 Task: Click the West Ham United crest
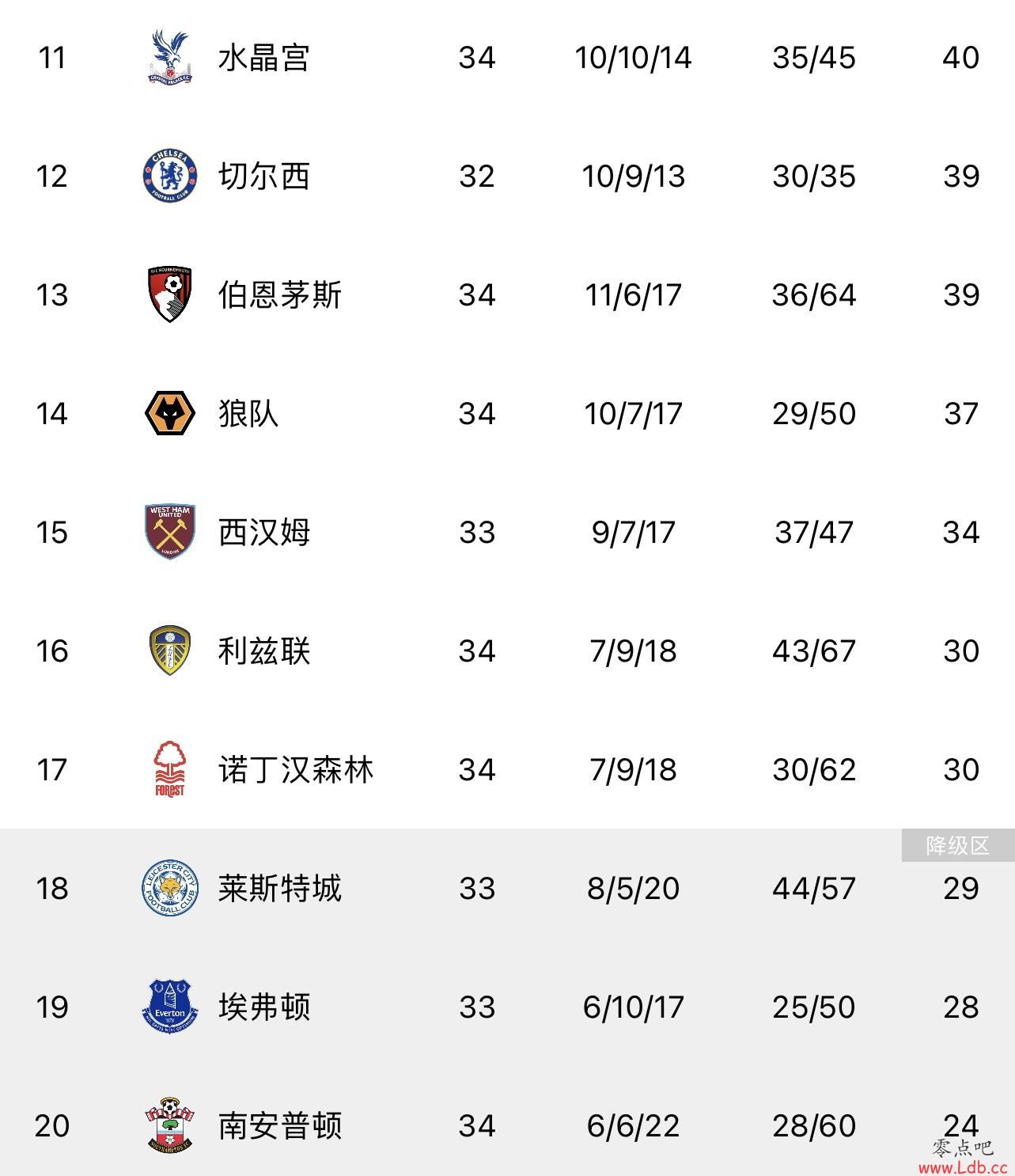point(169,532)
